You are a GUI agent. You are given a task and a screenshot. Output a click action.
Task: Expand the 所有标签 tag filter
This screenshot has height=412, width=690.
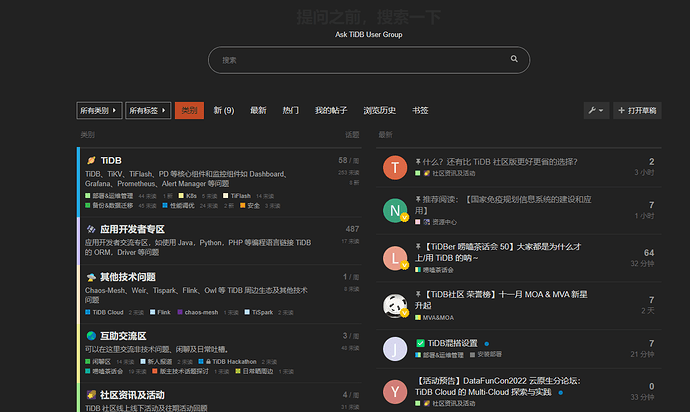pos(148,110)
